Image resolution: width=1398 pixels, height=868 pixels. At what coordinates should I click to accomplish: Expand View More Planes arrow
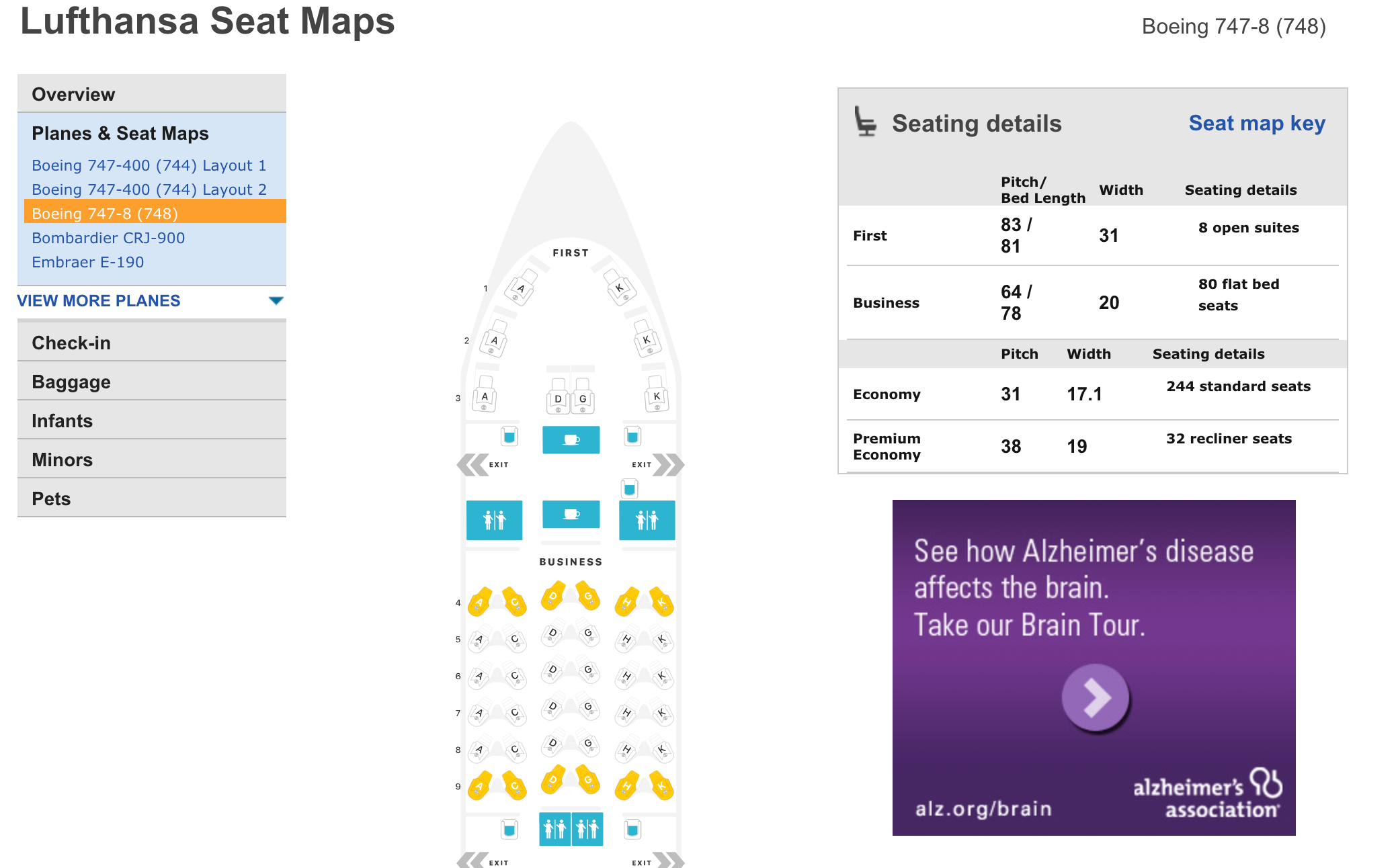click(276, 300)
